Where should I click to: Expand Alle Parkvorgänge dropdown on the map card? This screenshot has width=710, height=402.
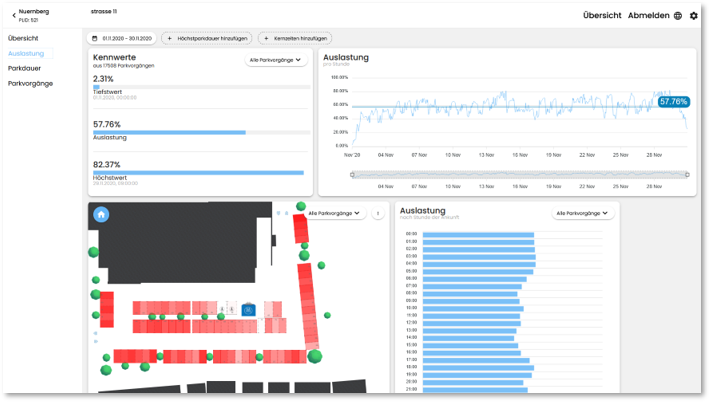coord(334,213)
